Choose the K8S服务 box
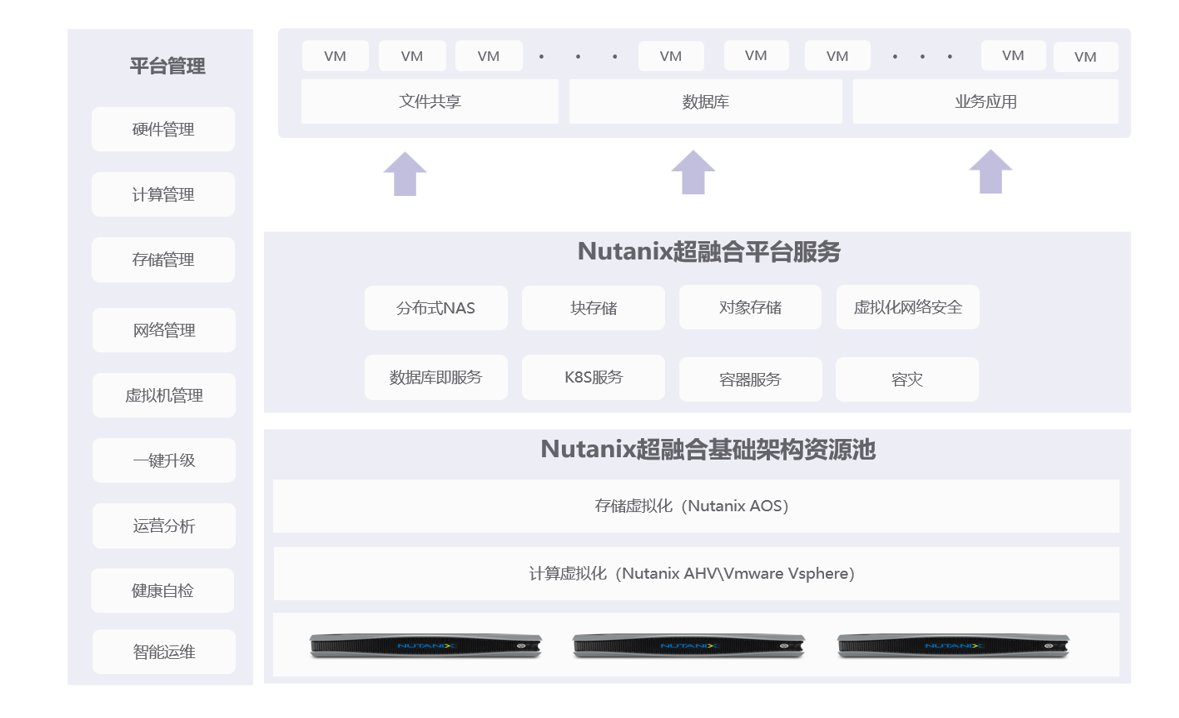This screenshot has height=718, width=1179. click(593, 377)
